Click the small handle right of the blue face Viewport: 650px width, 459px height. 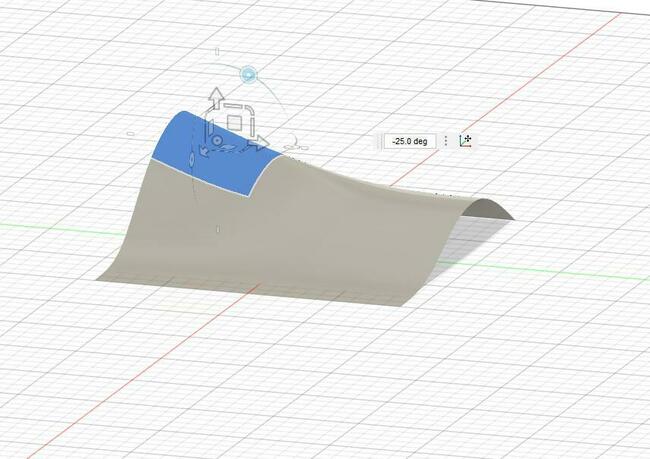pos(294,146)
